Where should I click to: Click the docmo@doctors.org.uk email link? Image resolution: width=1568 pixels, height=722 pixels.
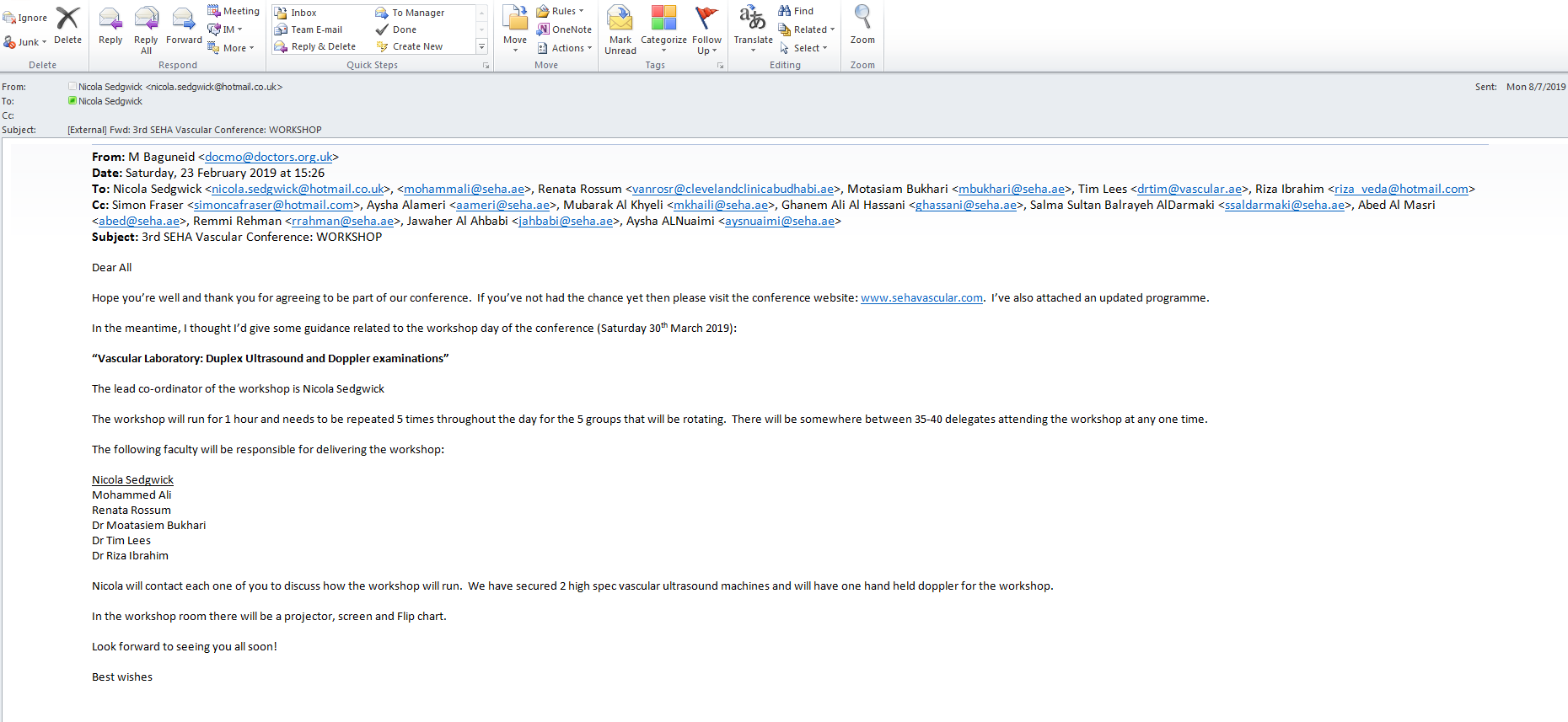pos(268,157)
